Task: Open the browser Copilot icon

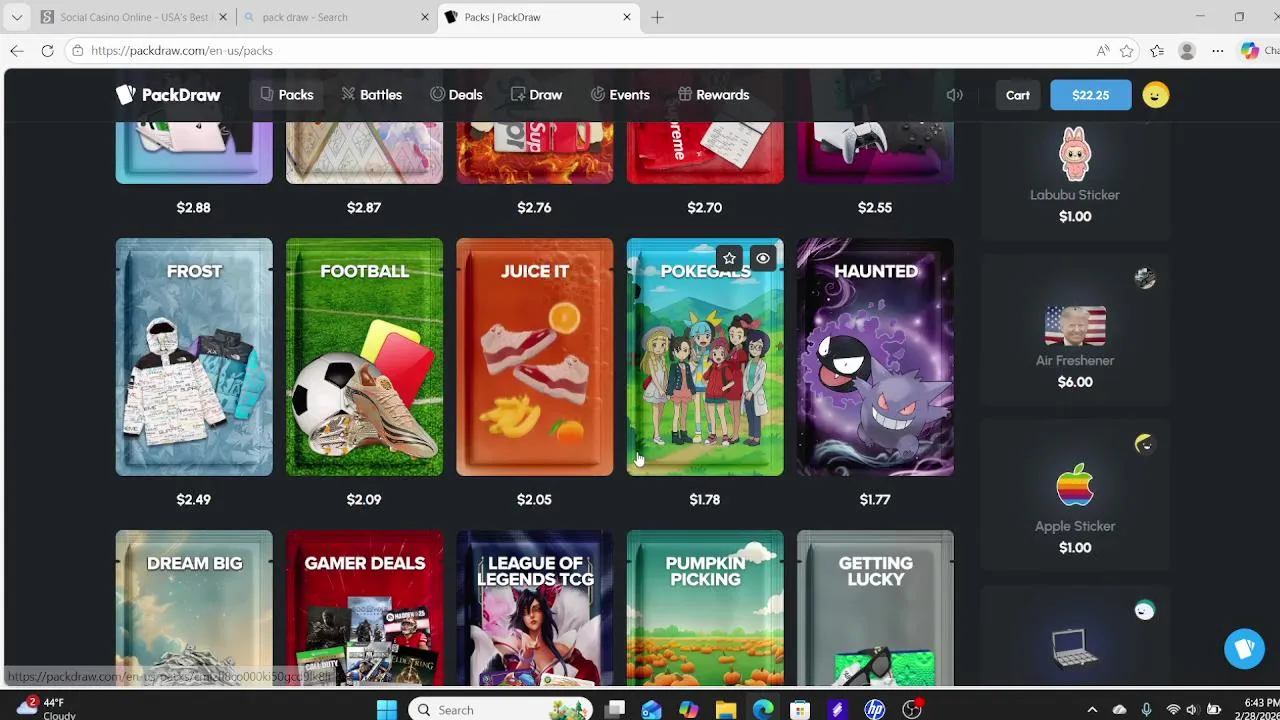Action: (x=1250, y=50)
